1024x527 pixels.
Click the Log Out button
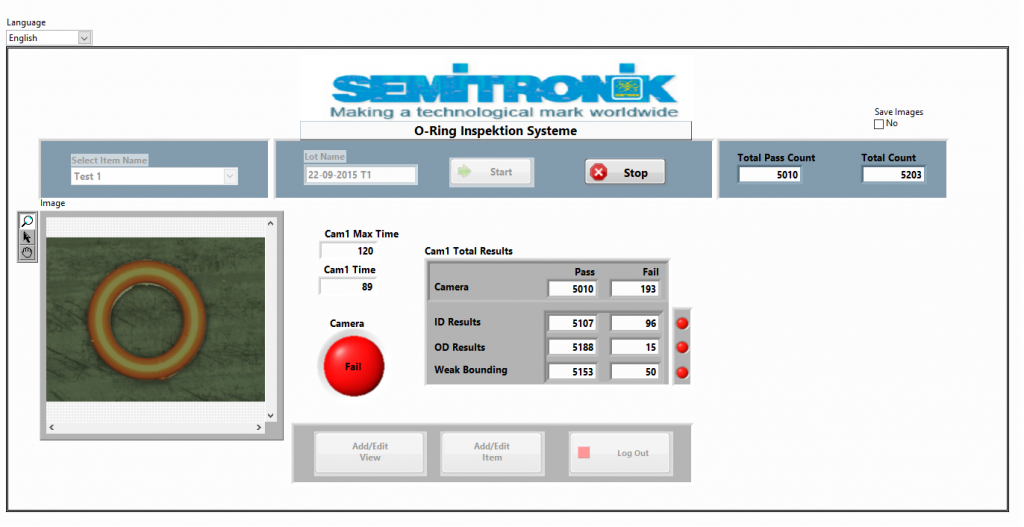click(620, 453)
